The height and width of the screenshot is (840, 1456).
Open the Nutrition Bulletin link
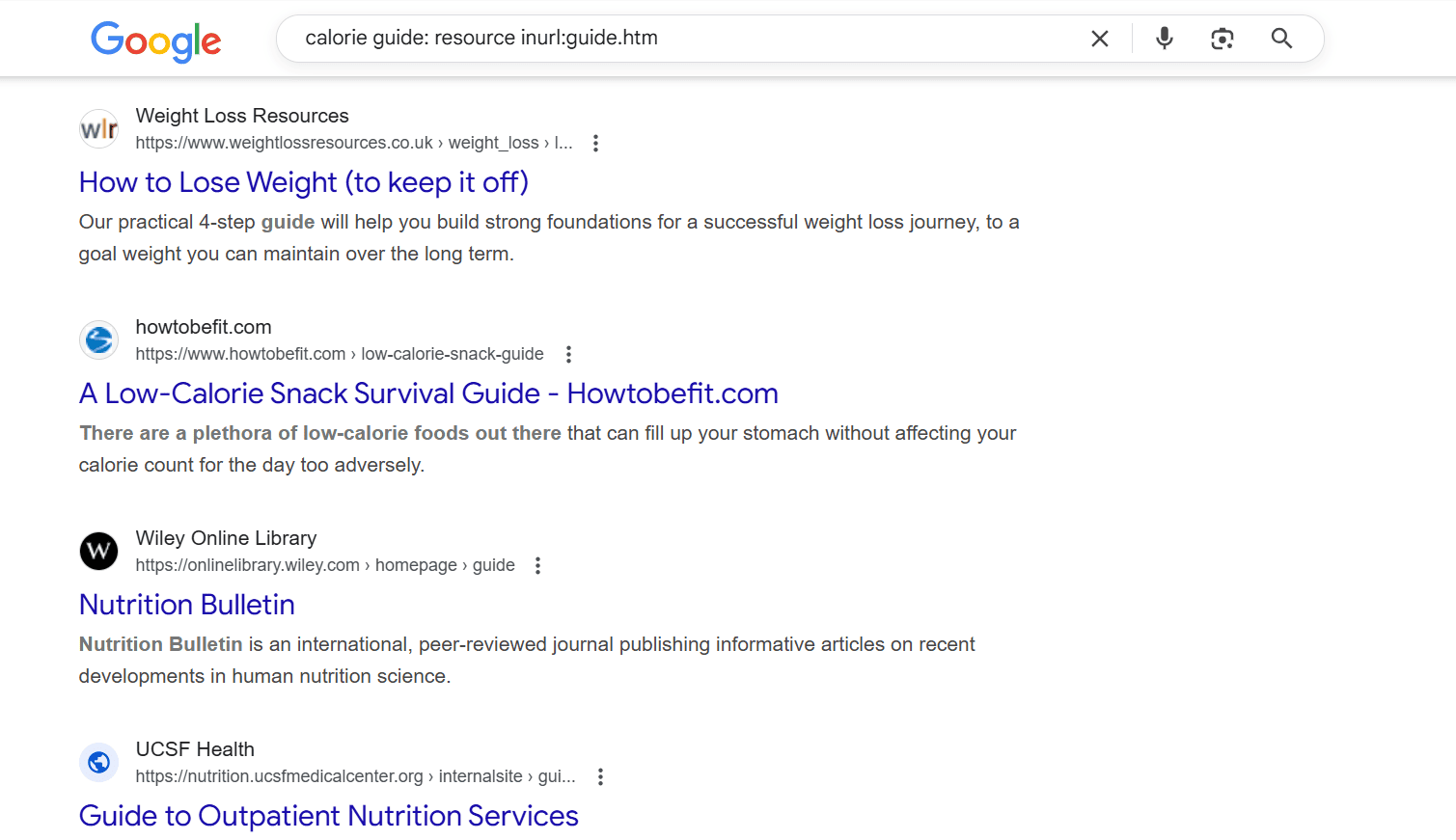(x=186, y=604)
